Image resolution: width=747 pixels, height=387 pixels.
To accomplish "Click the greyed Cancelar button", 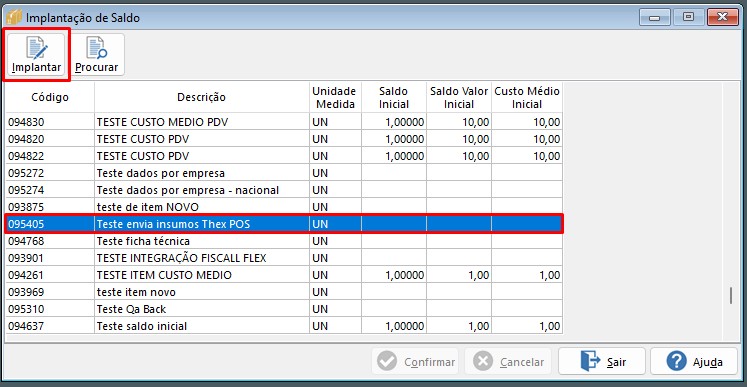I will coord(508,362).
